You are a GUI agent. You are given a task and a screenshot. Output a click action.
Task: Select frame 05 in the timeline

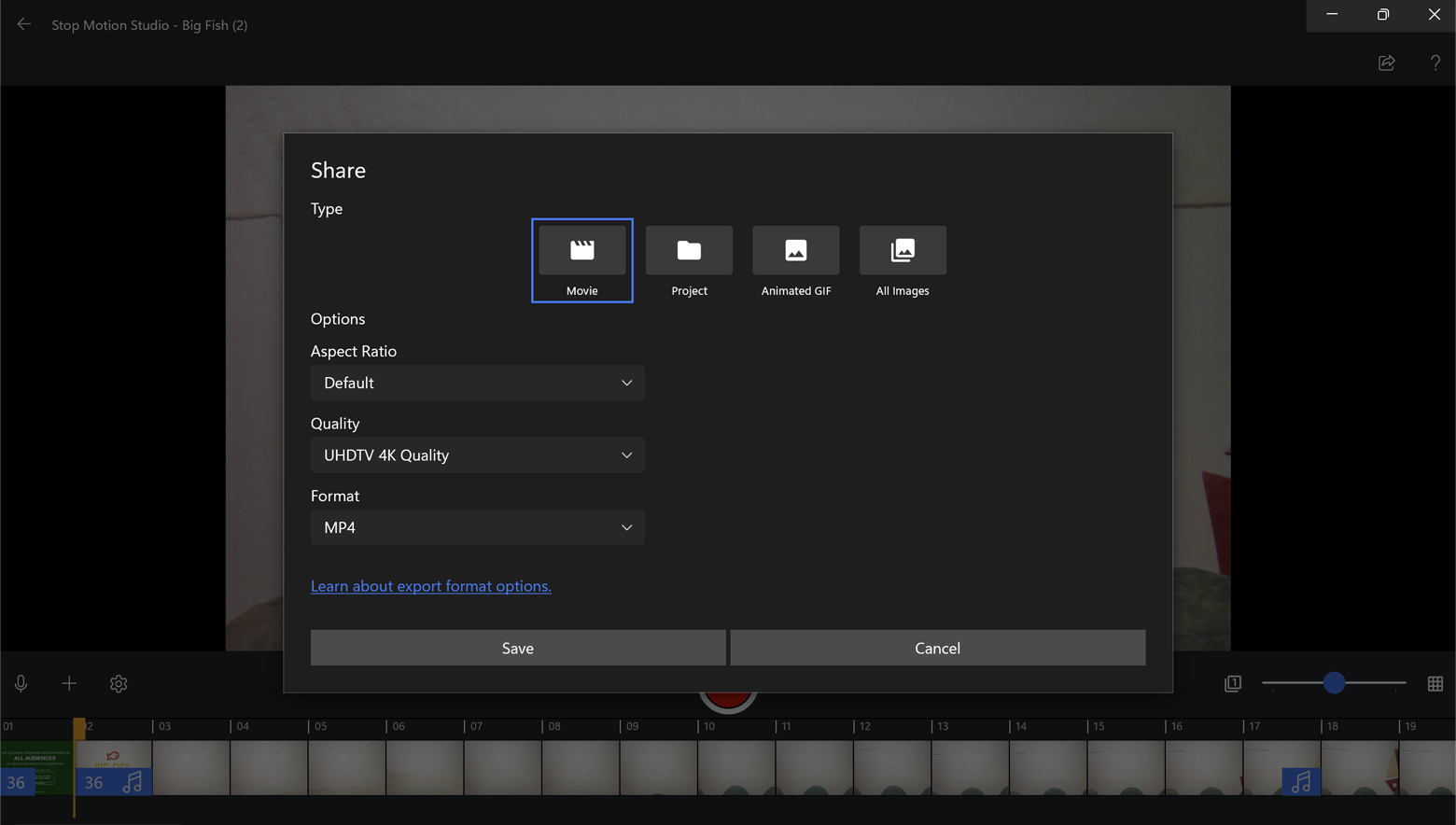347,768
